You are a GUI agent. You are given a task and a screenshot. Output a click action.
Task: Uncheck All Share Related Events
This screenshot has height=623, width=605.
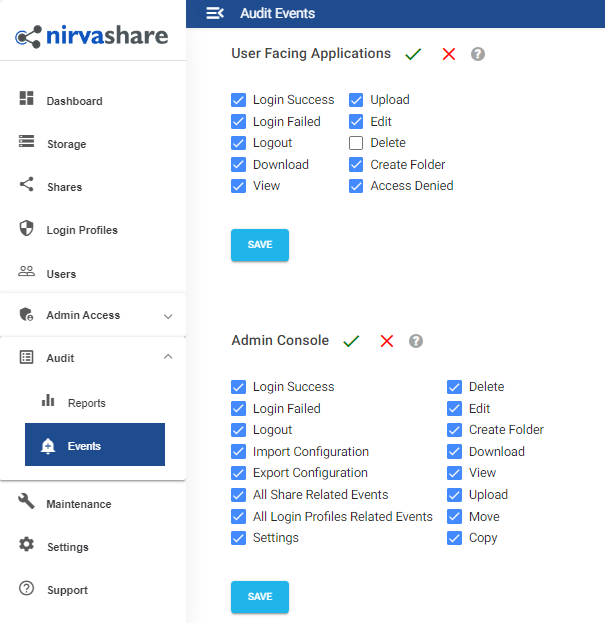click(238, 495)
